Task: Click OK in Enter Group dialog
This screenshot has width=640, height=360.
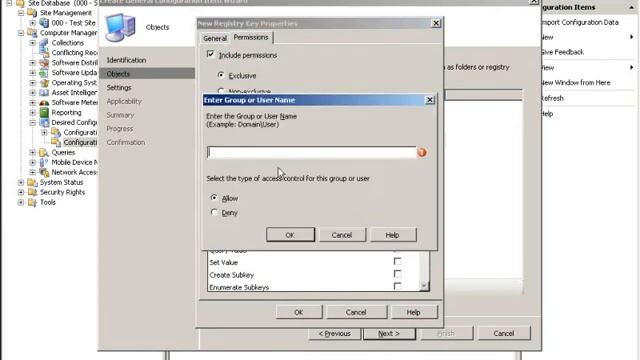Action: (290, 235)
